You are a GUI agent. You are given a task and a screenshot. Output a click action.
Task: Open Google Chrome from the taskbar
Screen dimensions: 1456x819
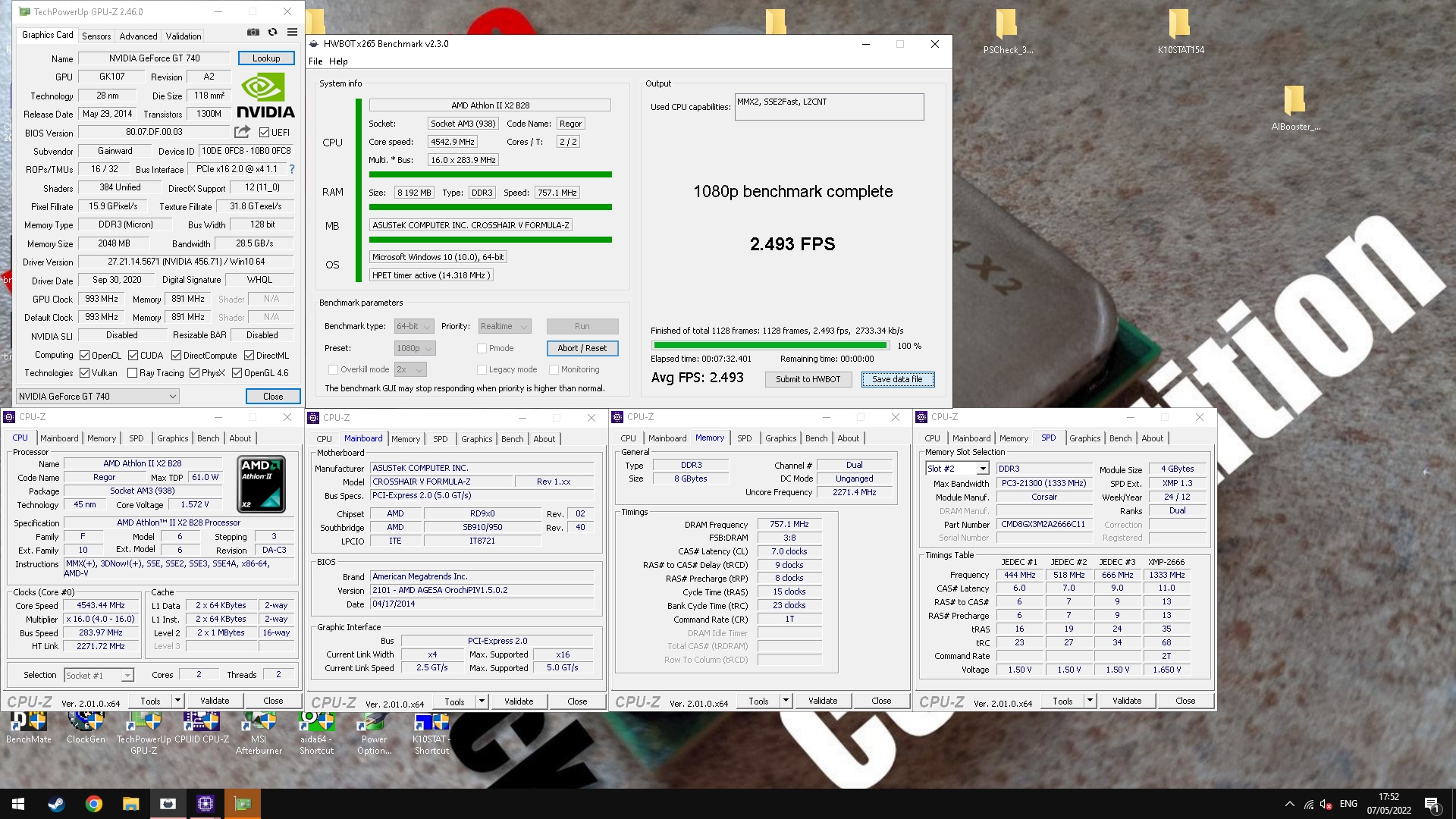pos(94,804)
